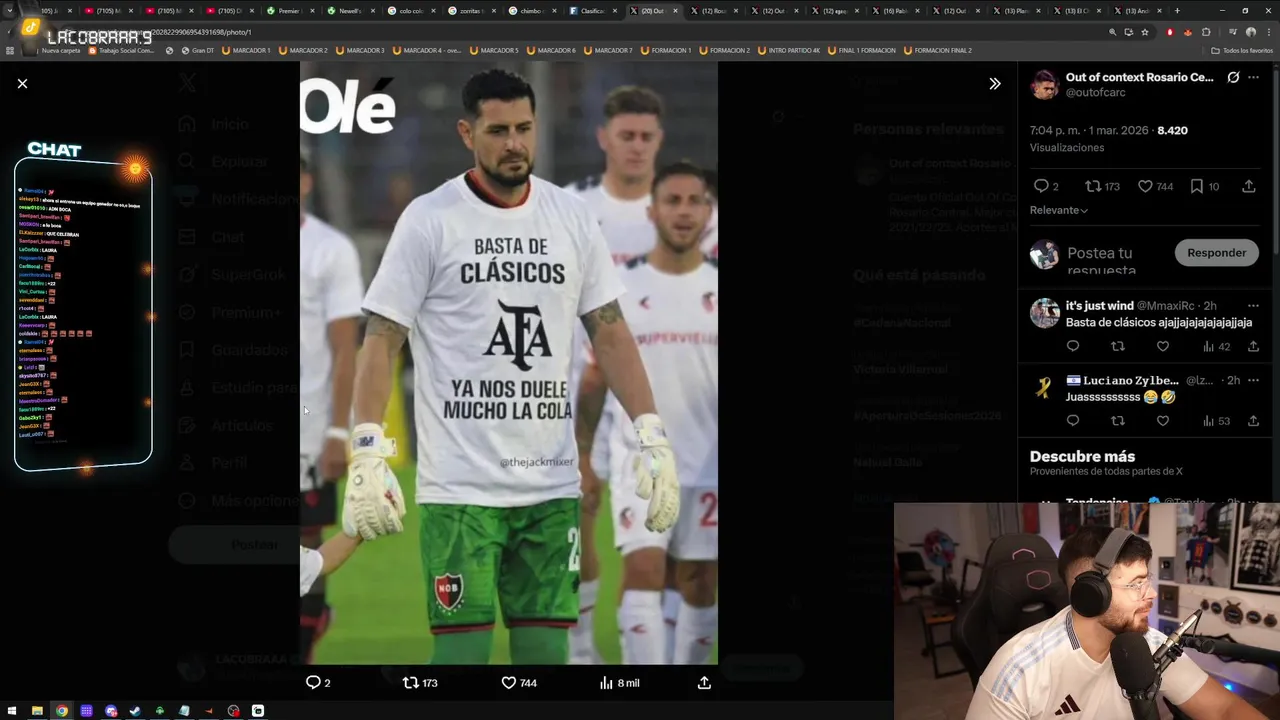
Task: Open Steam from the taskbar
Action: click(x=135, y=711)
